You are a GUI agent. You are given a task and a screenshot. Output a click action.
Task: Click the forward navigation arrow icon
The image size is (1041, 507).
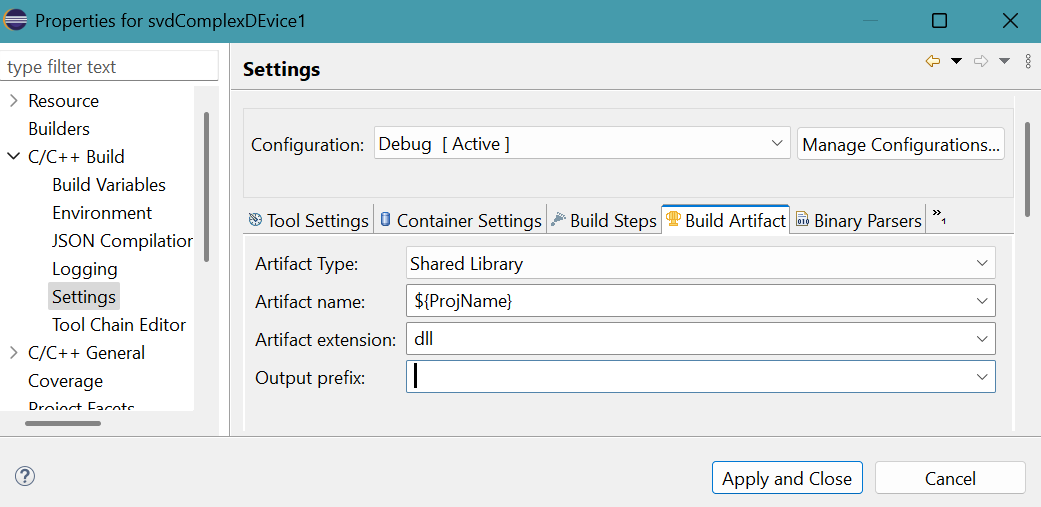click(981, 61)
